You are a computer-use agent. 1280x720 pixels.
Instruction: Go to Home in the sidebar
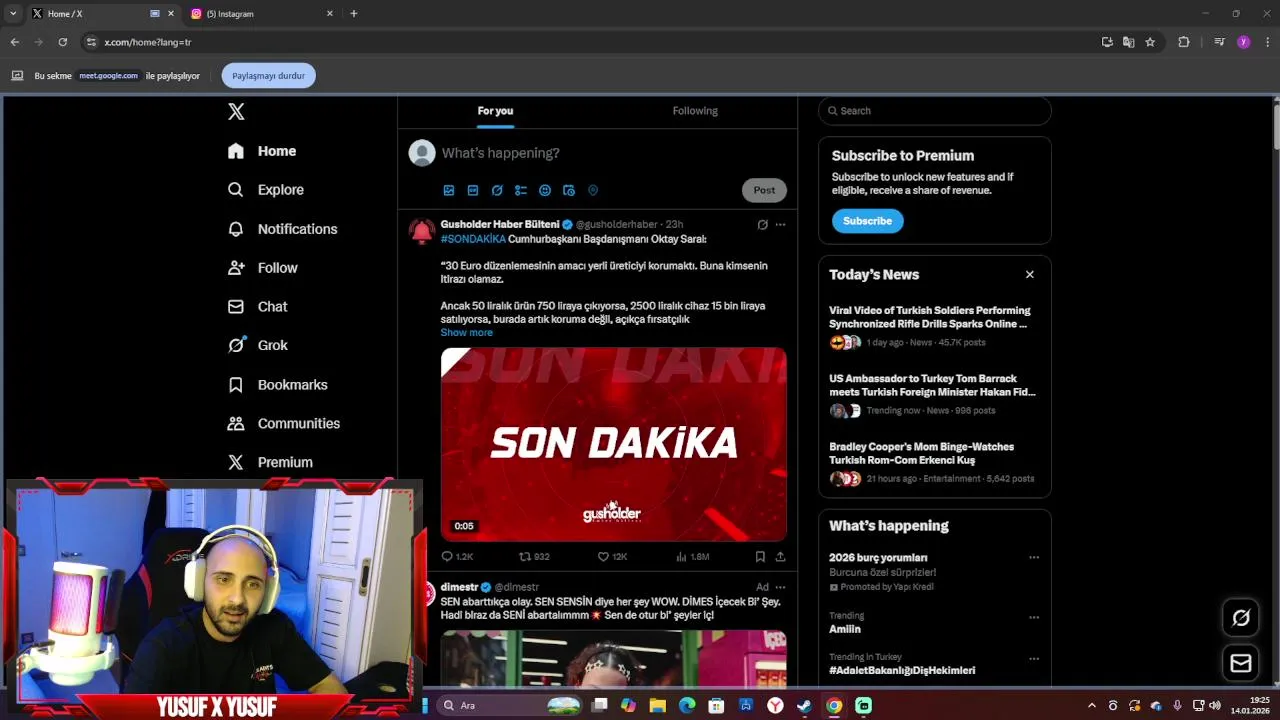coord(262,151)
